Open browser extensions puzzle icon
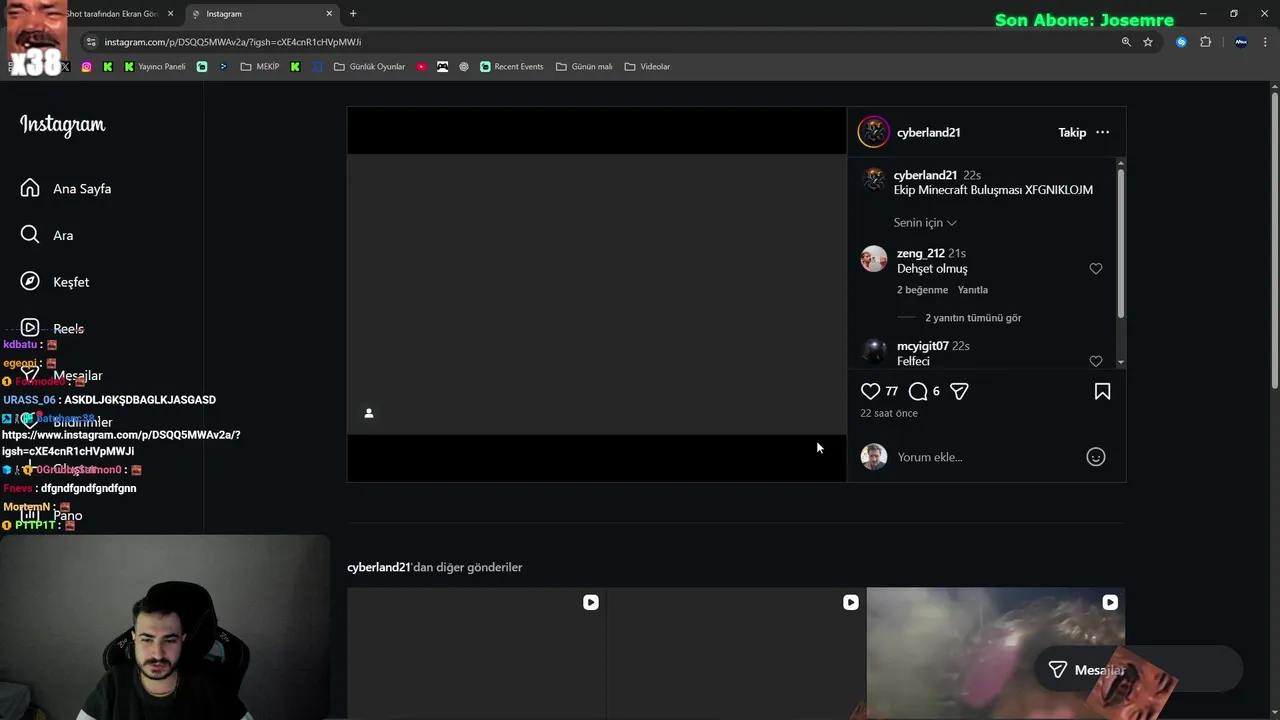Viewport: 1280px width, 720px height. (1205, 42)
